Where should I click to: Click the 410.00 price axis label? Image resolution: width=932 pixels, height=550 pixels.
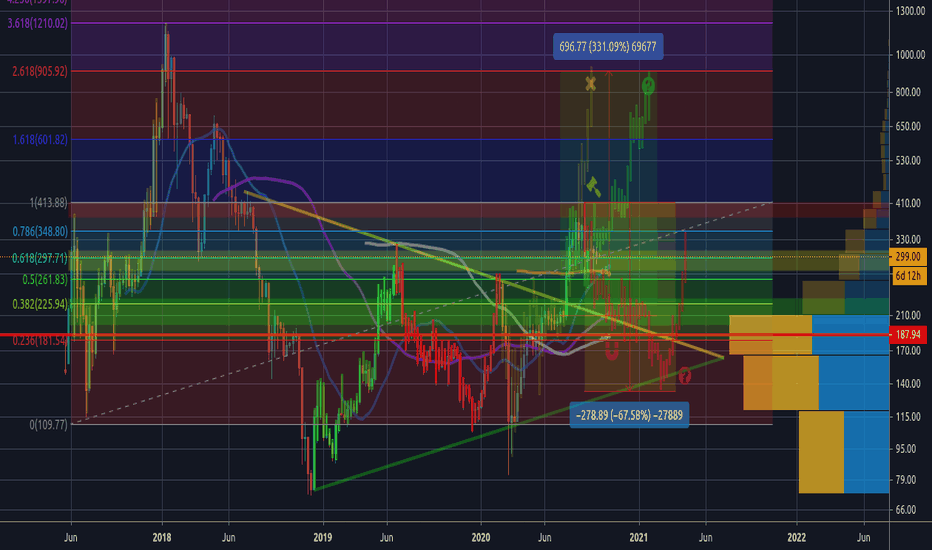tap(907, 203)
